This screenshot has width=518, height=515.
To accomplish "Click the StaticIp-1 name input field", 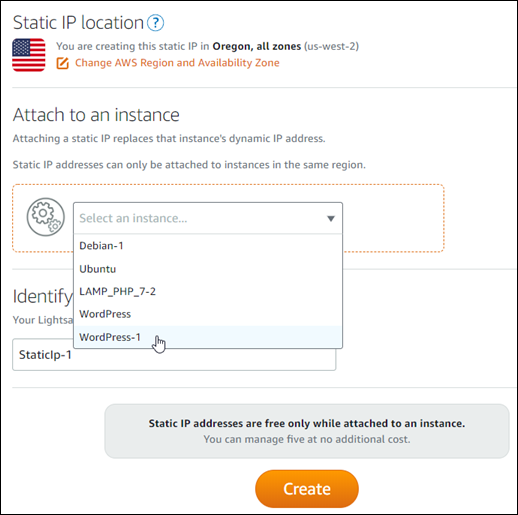I will 174,355.
